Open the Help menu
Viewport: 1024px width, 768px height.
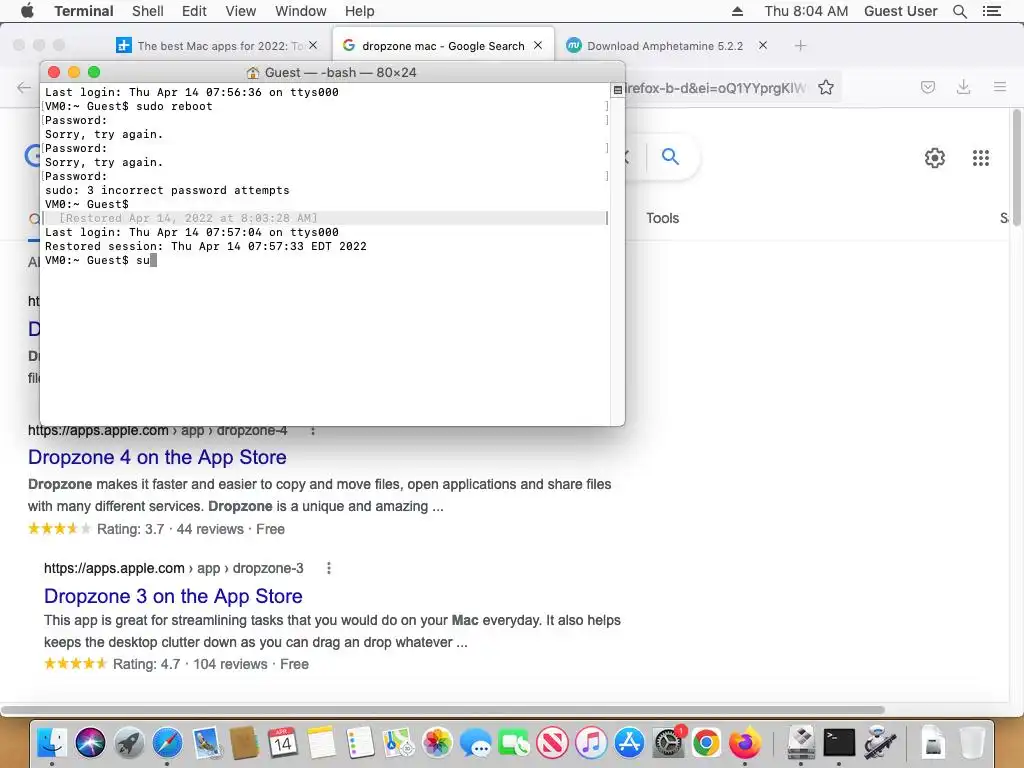coord(360,11)
